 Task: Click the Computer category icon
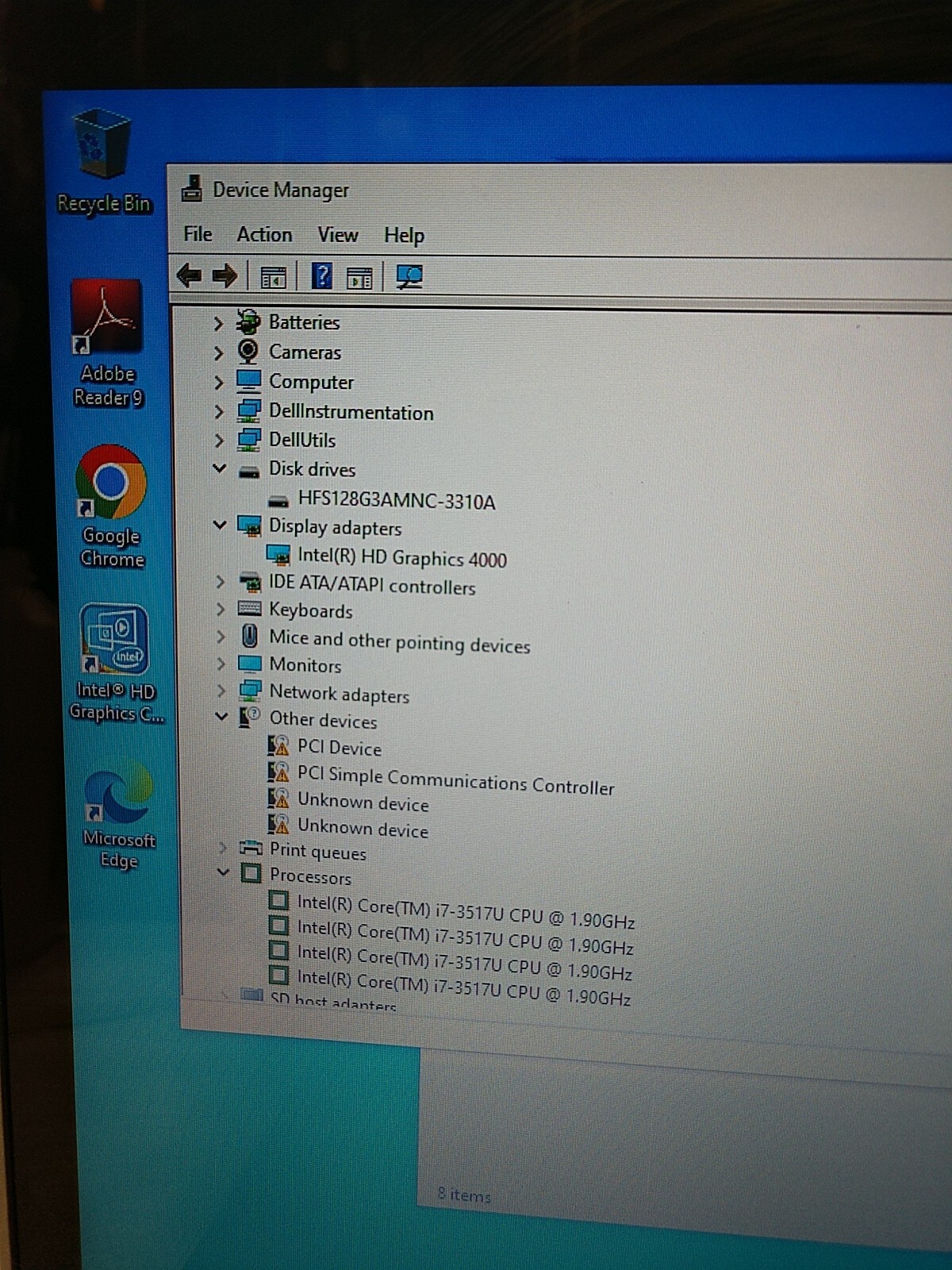(249, 381)
